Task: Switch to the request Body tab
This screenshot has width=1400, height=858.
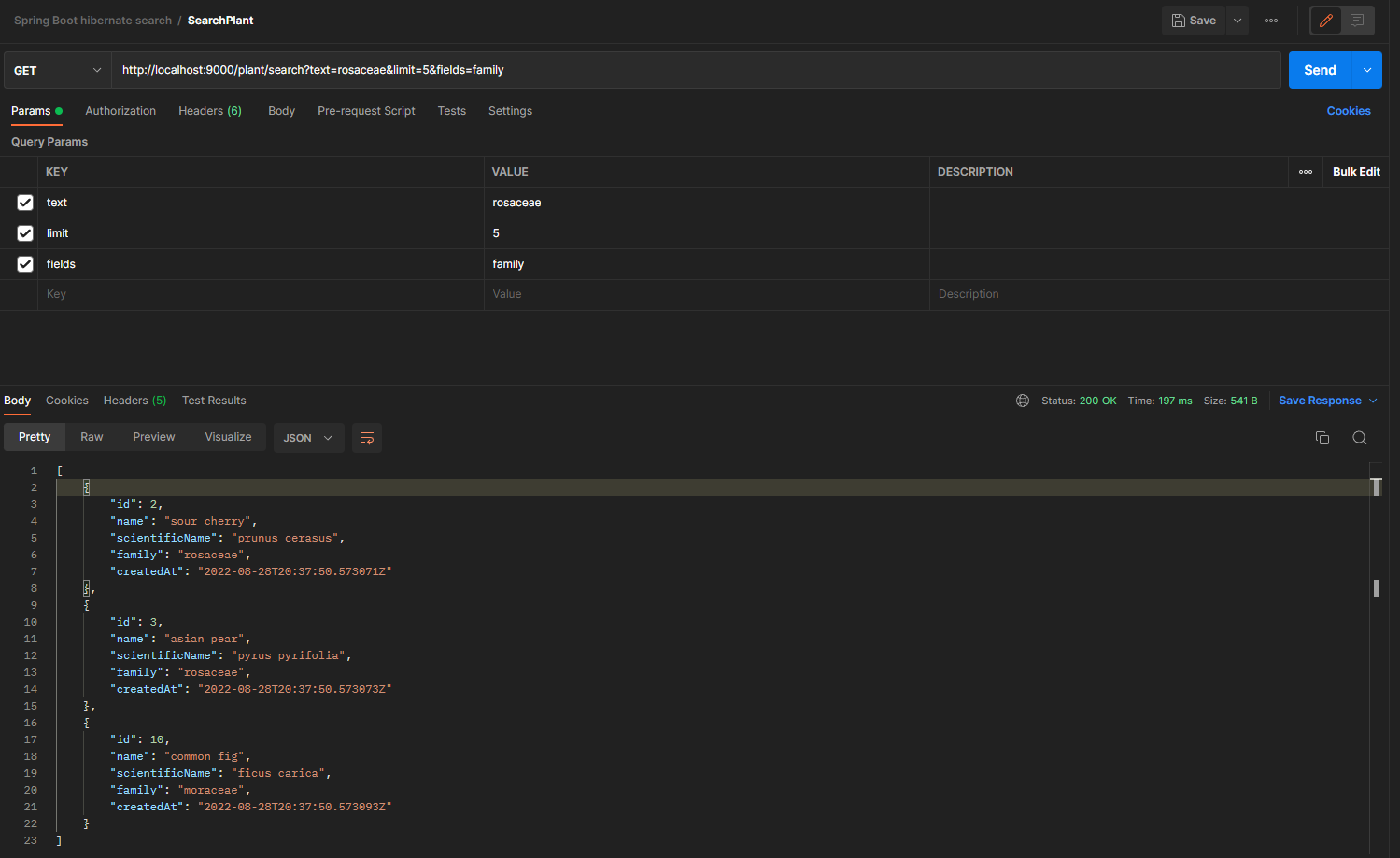Action: tap(281, 111)
